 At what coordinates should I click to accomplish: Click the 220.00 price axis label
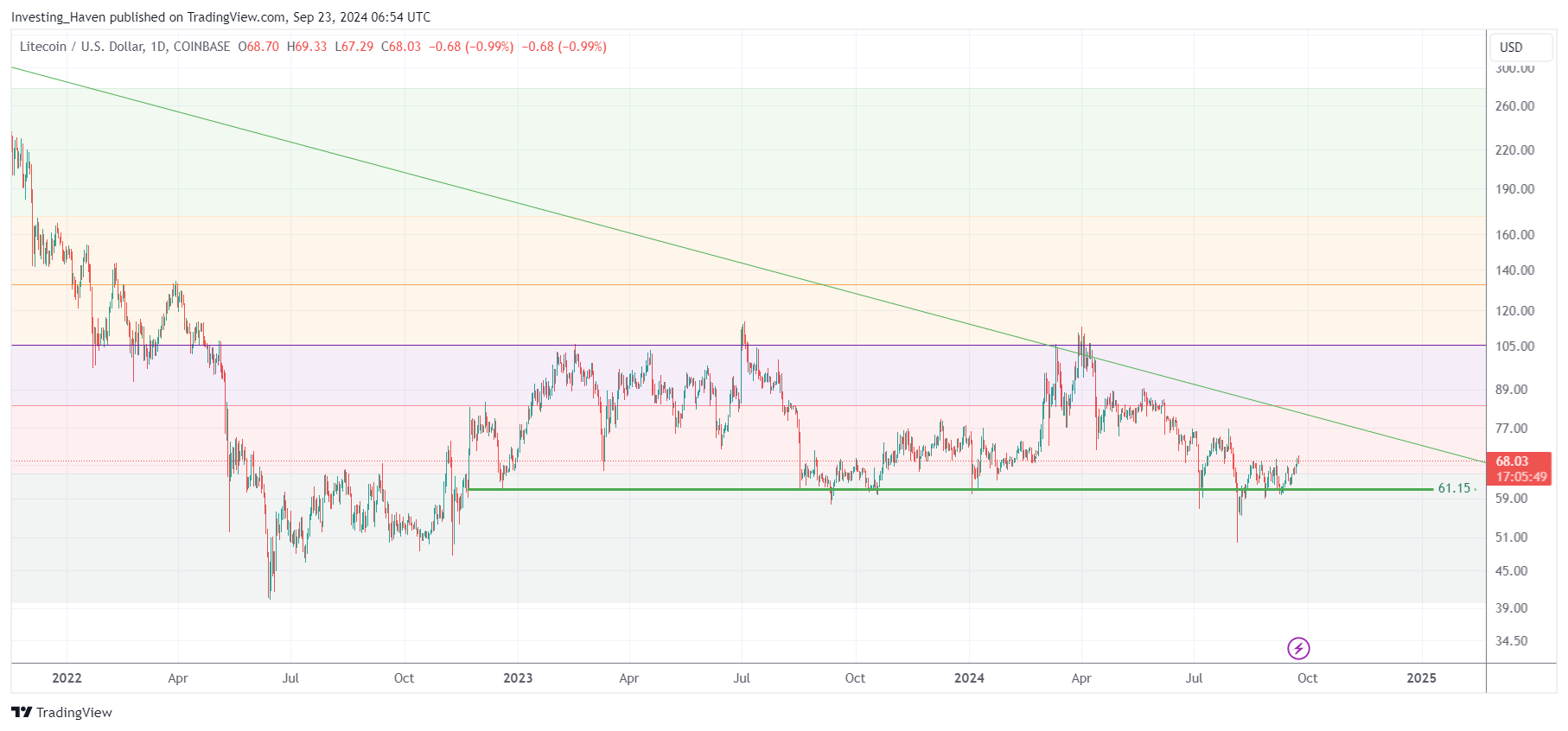coord(1514,150)
